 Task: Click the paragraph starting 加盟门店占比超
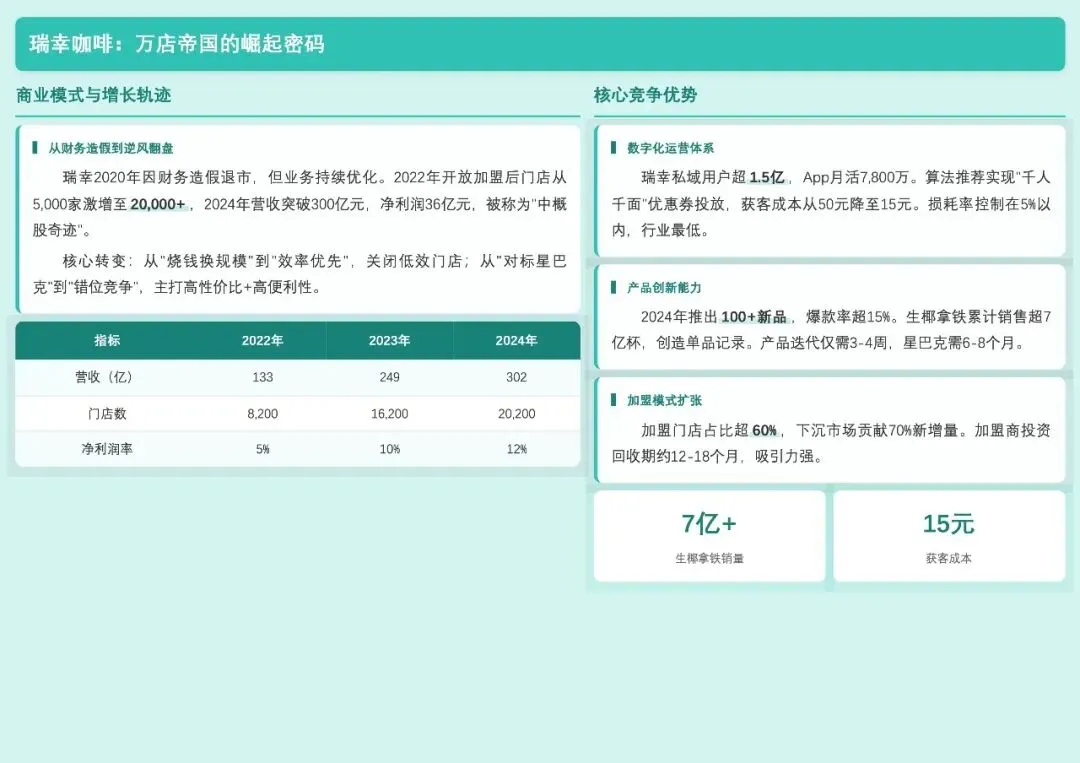click(831, 443)
